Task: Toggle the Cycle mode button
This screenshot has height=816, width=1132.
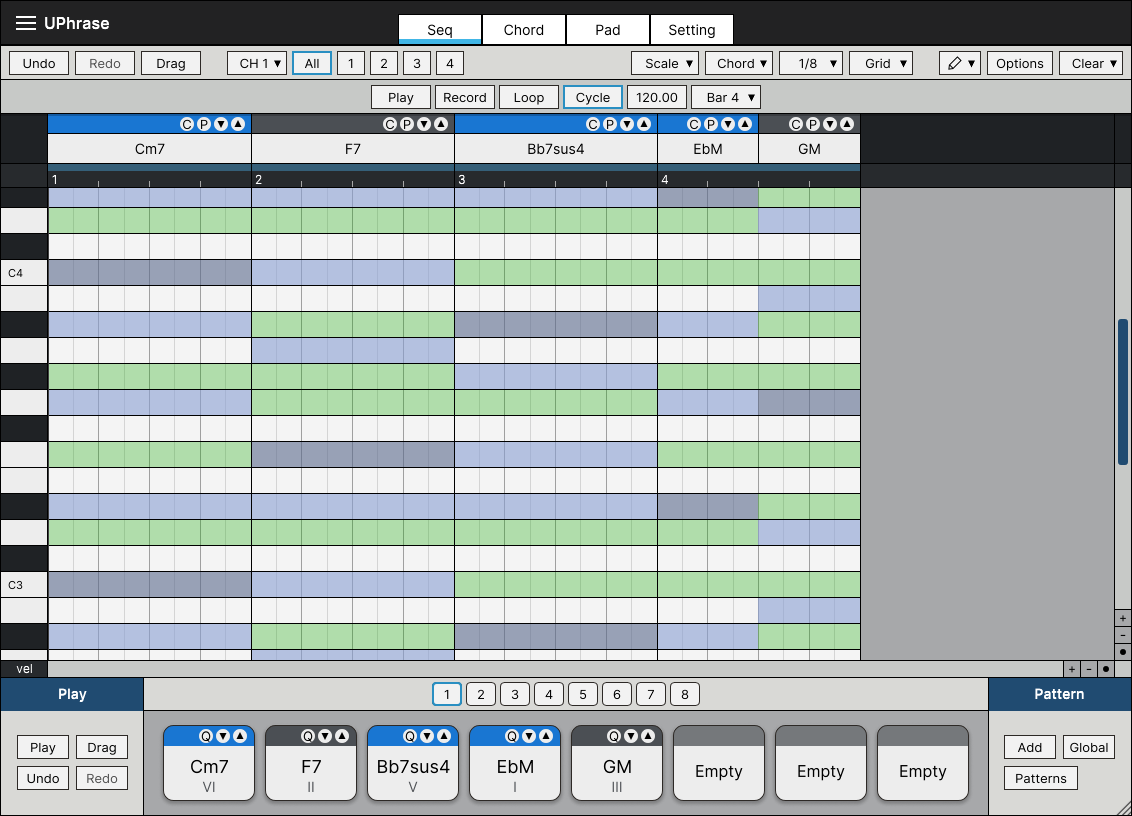Action: pyautogui.click(x=593, y=97)
